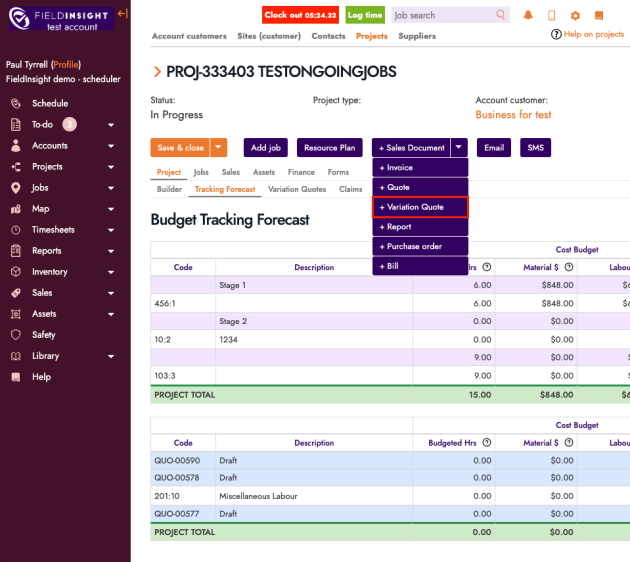Select Variation Quote from the dropdown menu

419,207
